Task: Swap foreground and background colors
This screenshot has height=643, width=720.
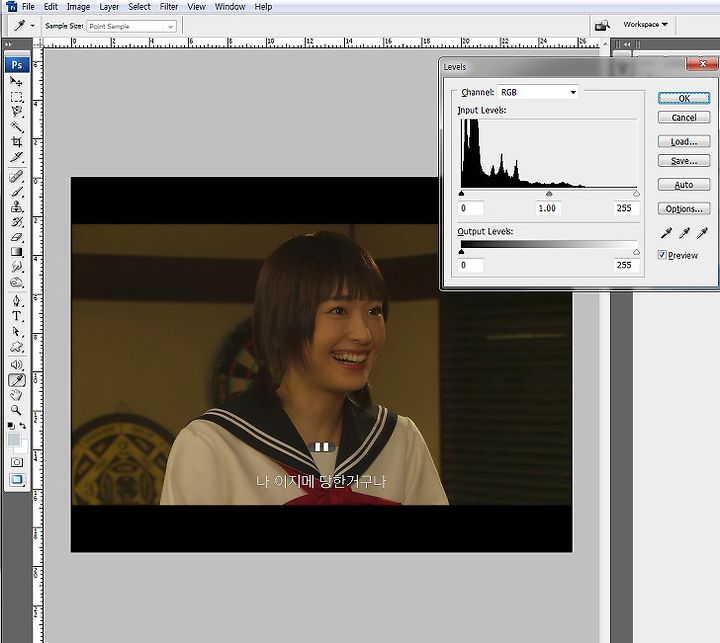Action: pyautogui.click(x=22, y=426)
